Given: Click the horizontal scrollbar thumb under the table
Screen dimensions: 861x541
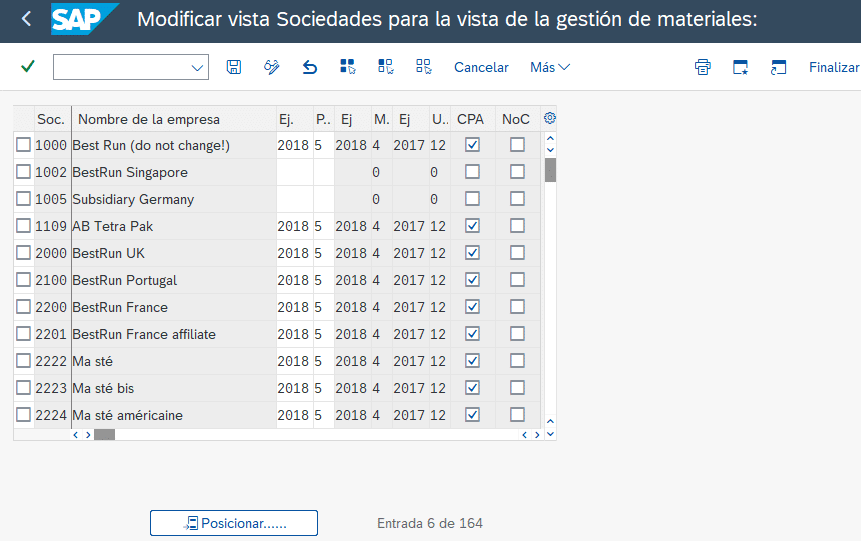Looking at the screenshot, I should (x=104, y=435).
